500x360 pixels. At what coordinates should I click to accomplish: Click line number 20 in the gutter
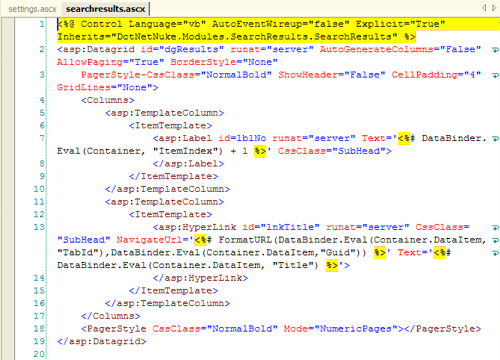tap(39, 354)
